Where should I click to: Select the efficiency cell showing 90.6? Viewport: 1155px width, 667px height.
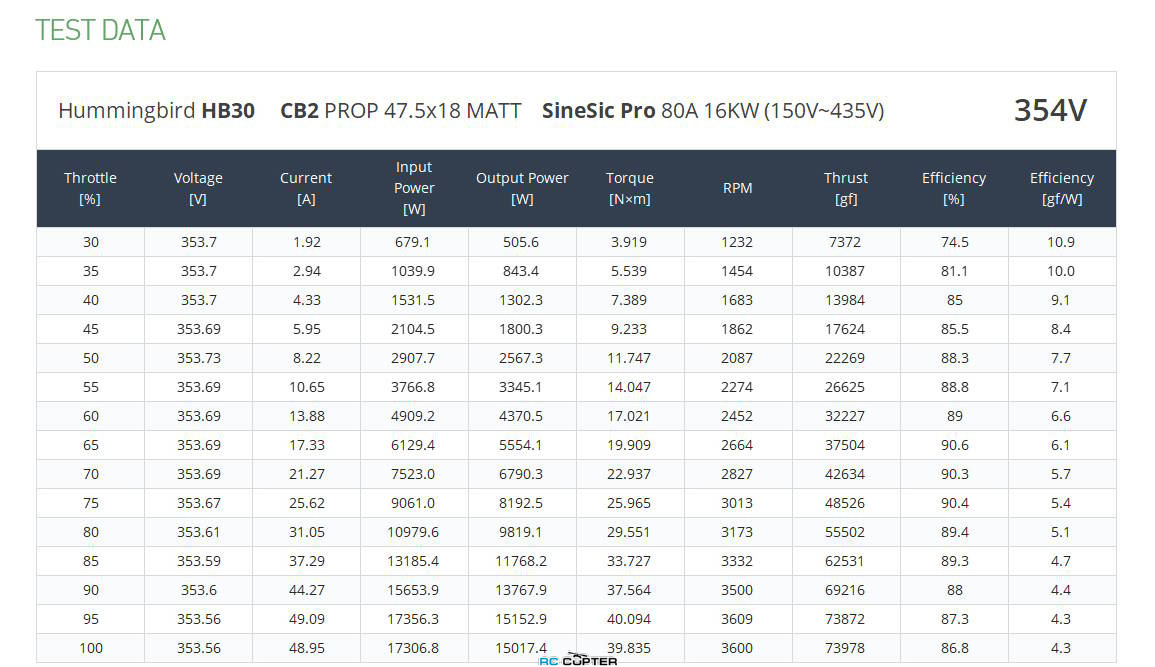(954, 445)
